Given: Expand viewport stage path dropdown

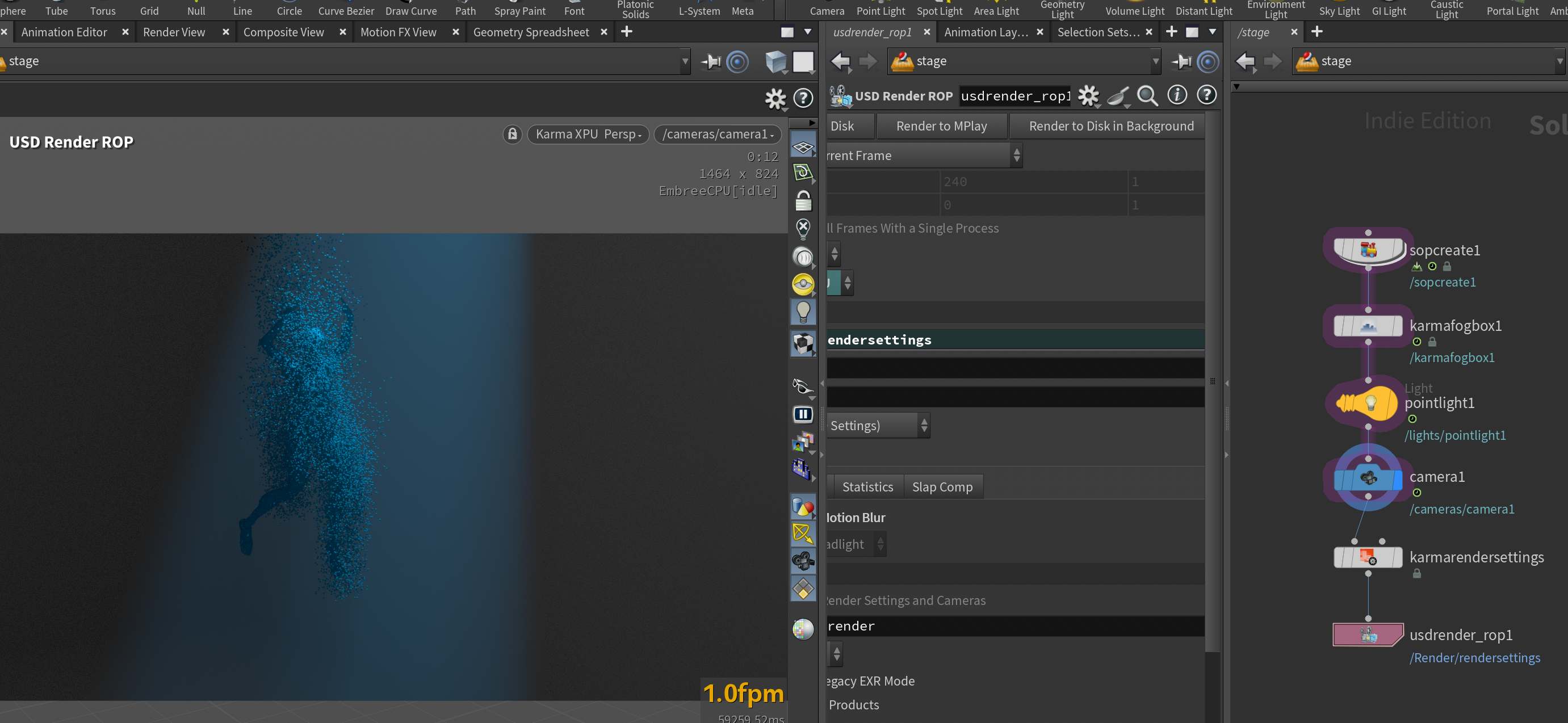Looking at the screenshot, I should pyautogui.click(x=685, y=61).
